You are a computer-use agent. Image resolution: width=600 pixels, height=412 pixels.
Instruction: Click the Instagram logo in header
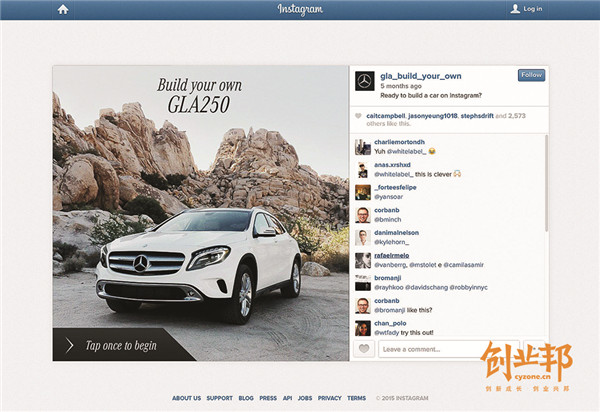(x=300, y=9)
